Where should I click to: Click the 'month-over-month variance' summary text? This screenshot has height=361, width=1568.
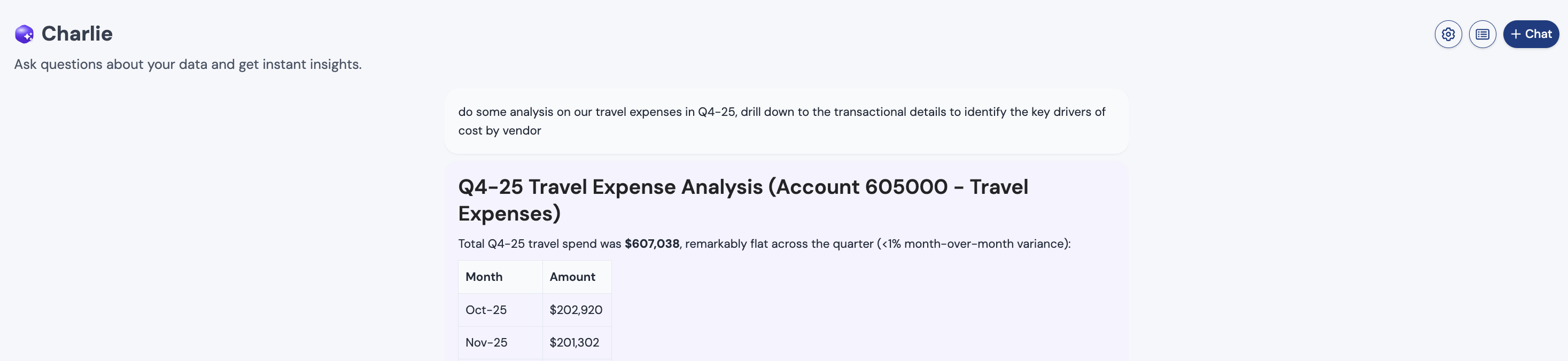[984, 244]
